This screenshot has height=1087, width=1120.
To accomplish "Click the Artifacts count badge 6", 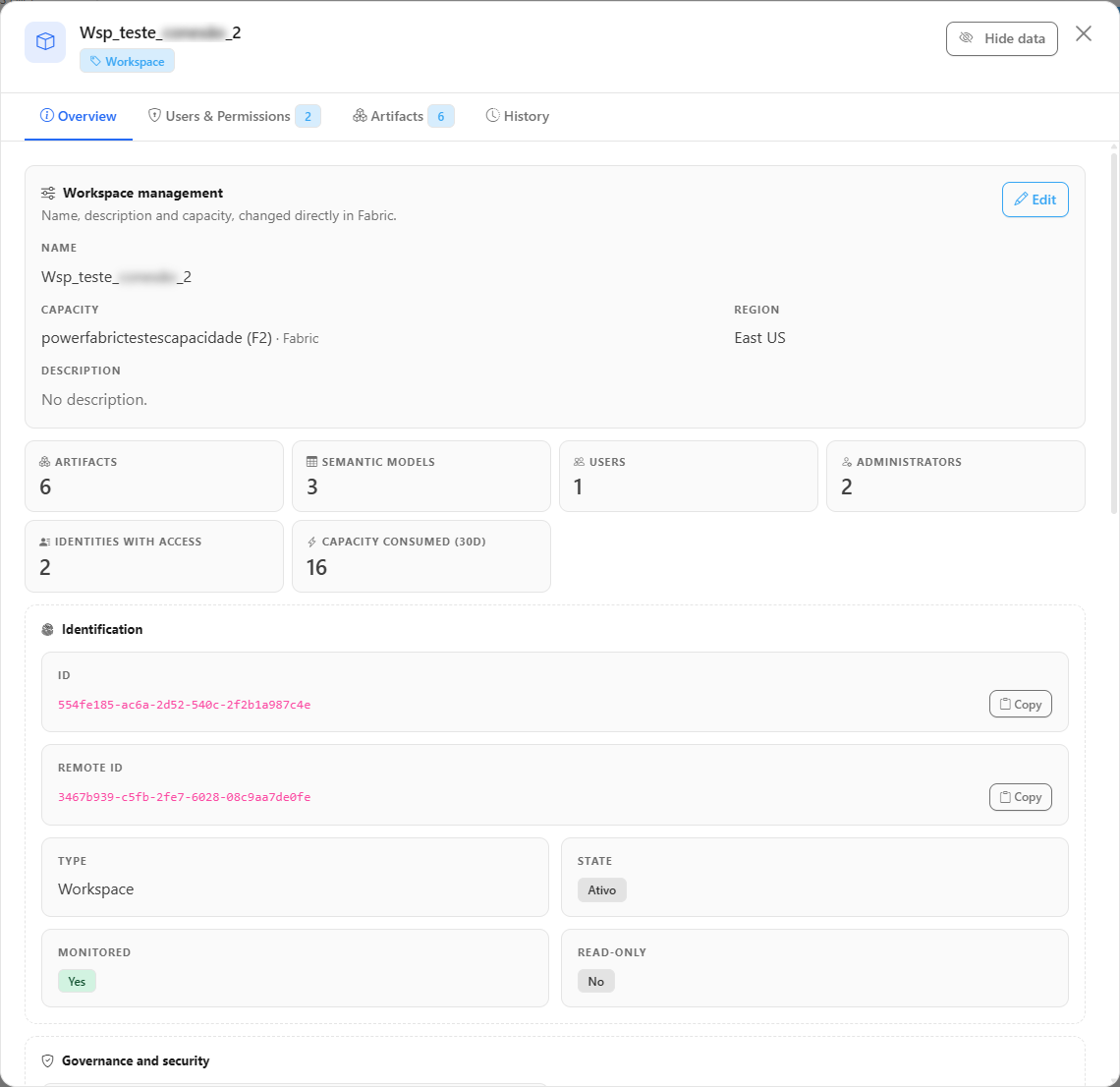I will point(441,116).
